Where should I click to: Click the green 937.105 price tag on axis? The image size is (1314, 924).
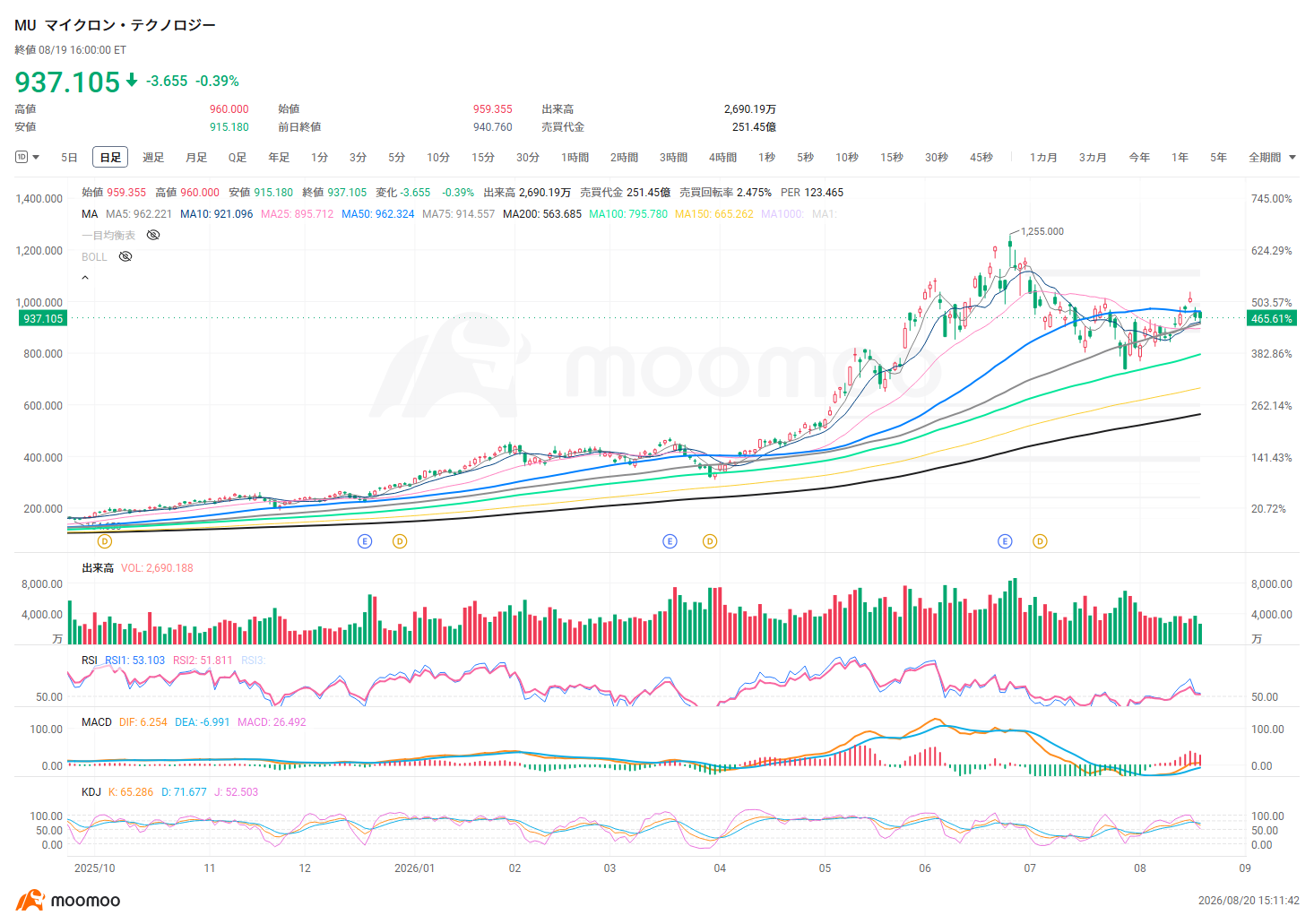pos(43,319)
